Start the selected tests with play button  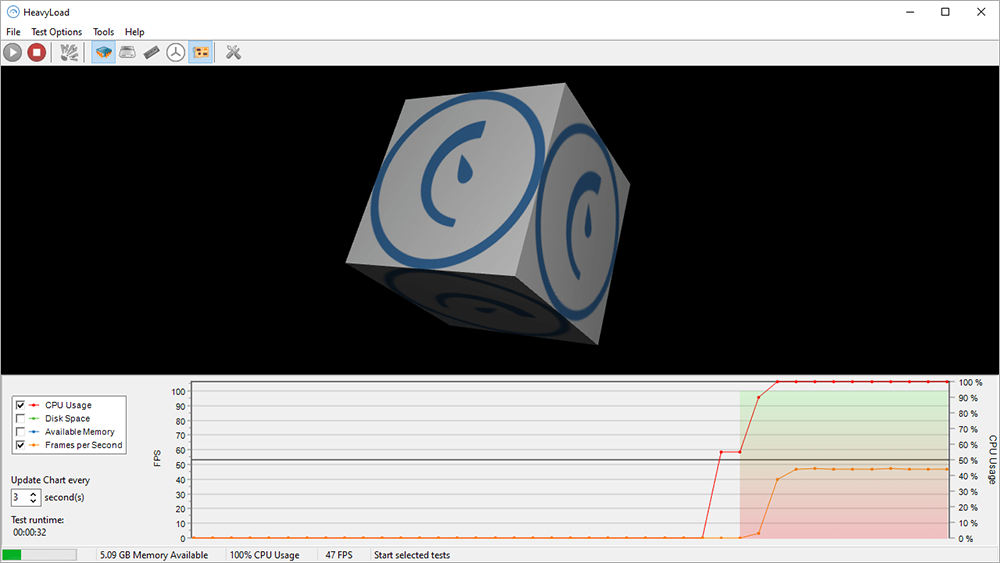coord(13,52)
